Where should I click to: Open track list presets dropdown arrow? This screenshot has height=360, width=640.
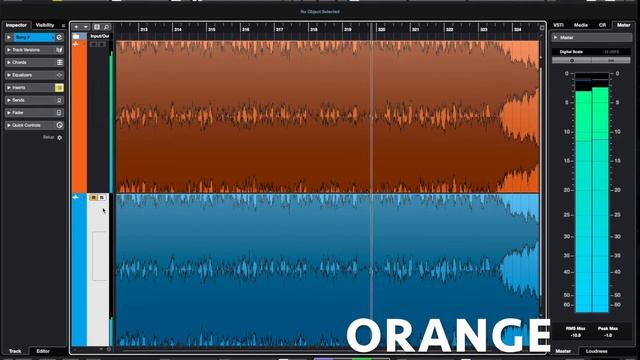coord(86,27)
